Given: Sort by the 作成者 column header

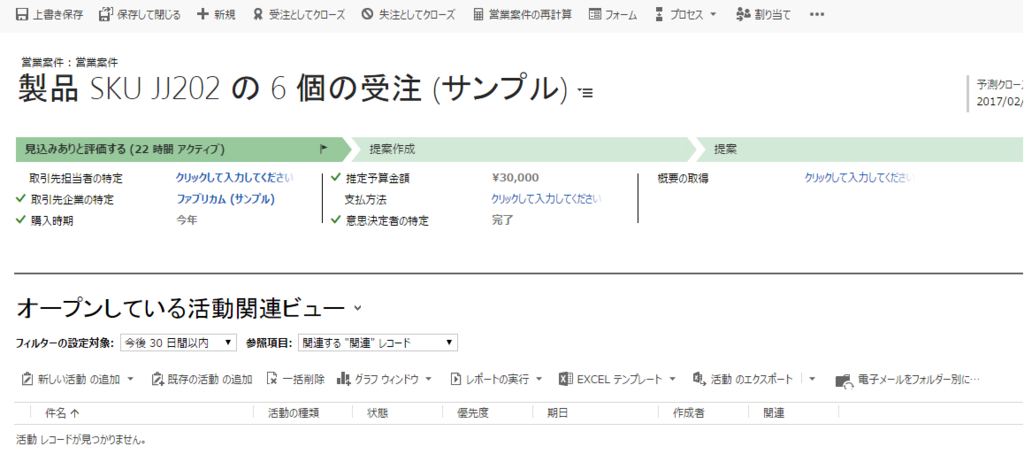Looking at the screenshot, I should click(688, 414).
